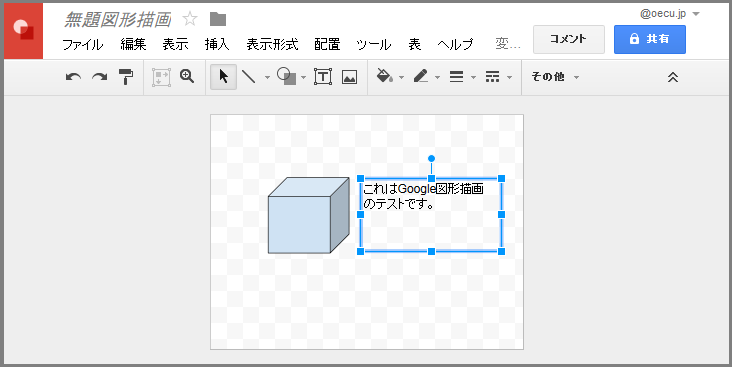Viewport: 732px width, 367px height.
Task: Open the line weight dropdown arrow
Action: click(x=473, y=78)
